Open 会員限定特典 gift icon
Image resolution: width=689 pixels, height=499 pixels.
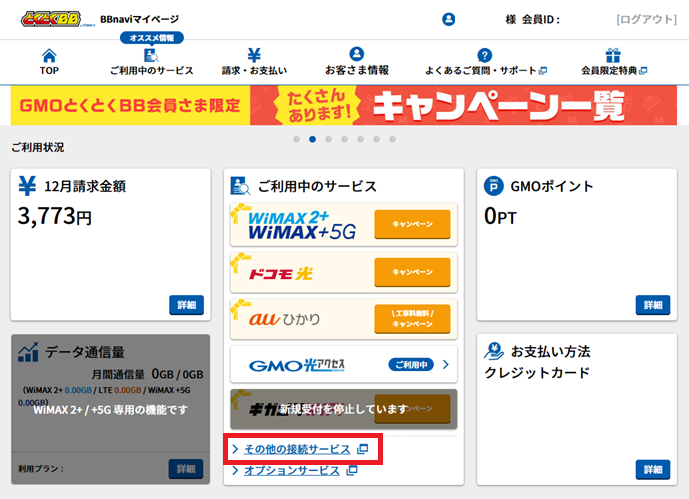(613, 62)
